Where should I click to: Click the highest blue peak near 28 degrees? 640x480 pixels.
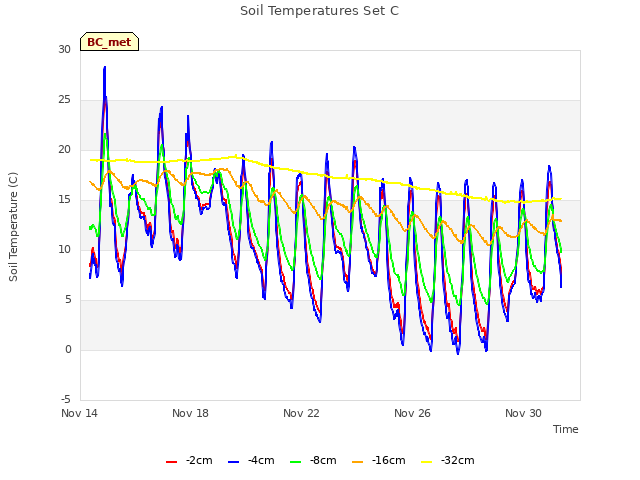coord(104,68)
